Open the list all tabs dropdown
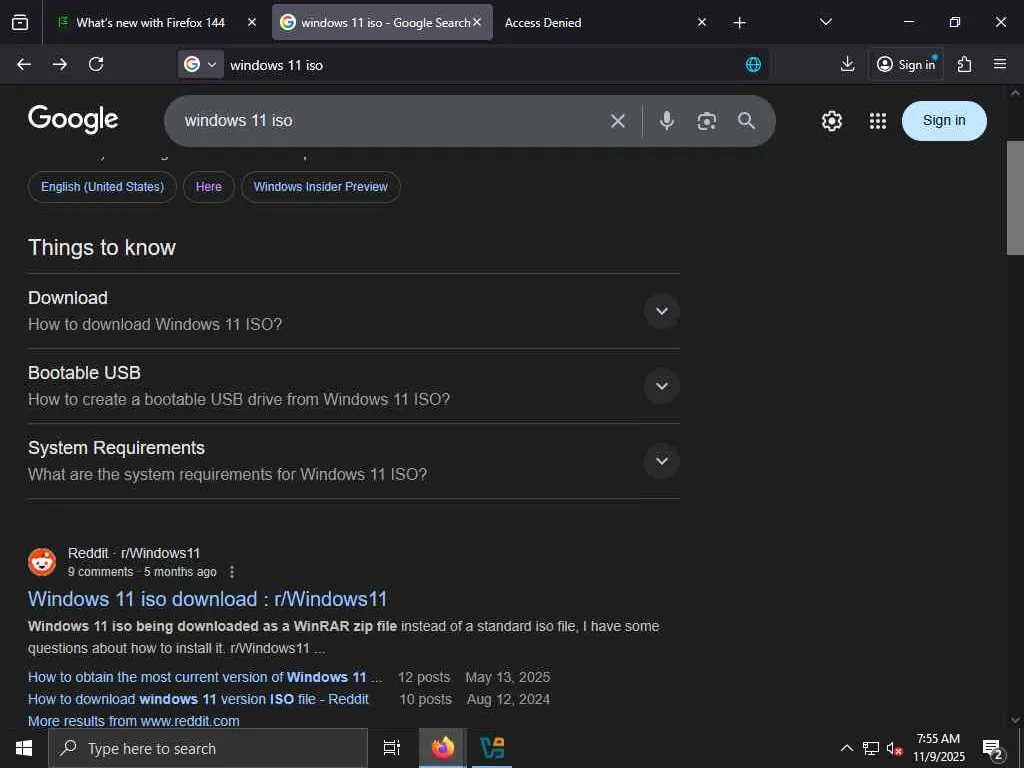 coord(825,22)
